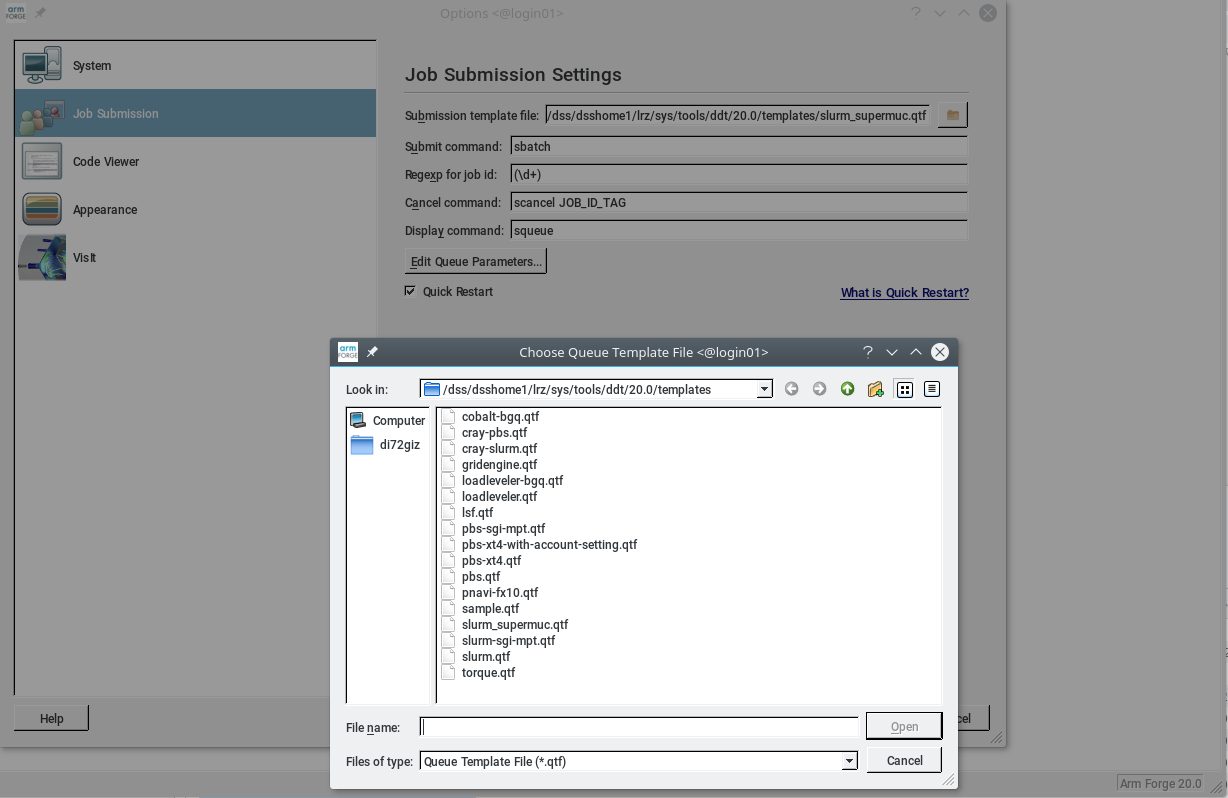This screenshot has height=798, width=1228.
Task: Toggle the Quick Restart checkbox
Action: pyautogui.click(x=410, y=291)
